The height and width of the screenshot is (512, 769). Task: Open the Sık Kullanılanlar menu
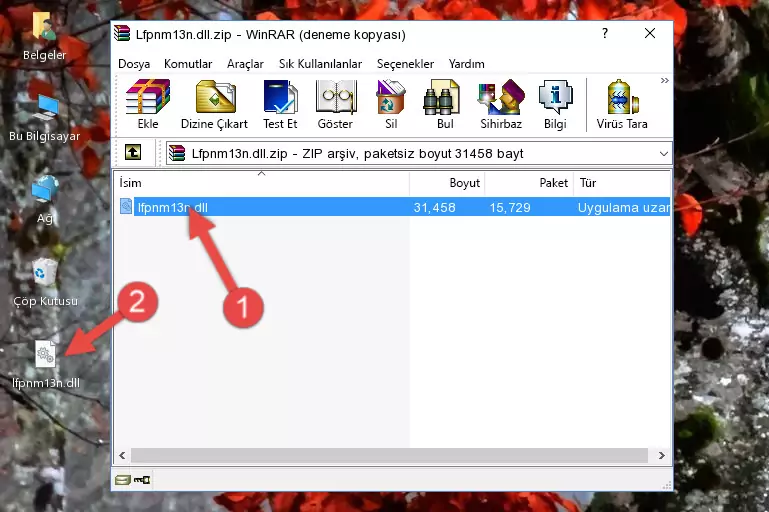click(x=320, y=64)
